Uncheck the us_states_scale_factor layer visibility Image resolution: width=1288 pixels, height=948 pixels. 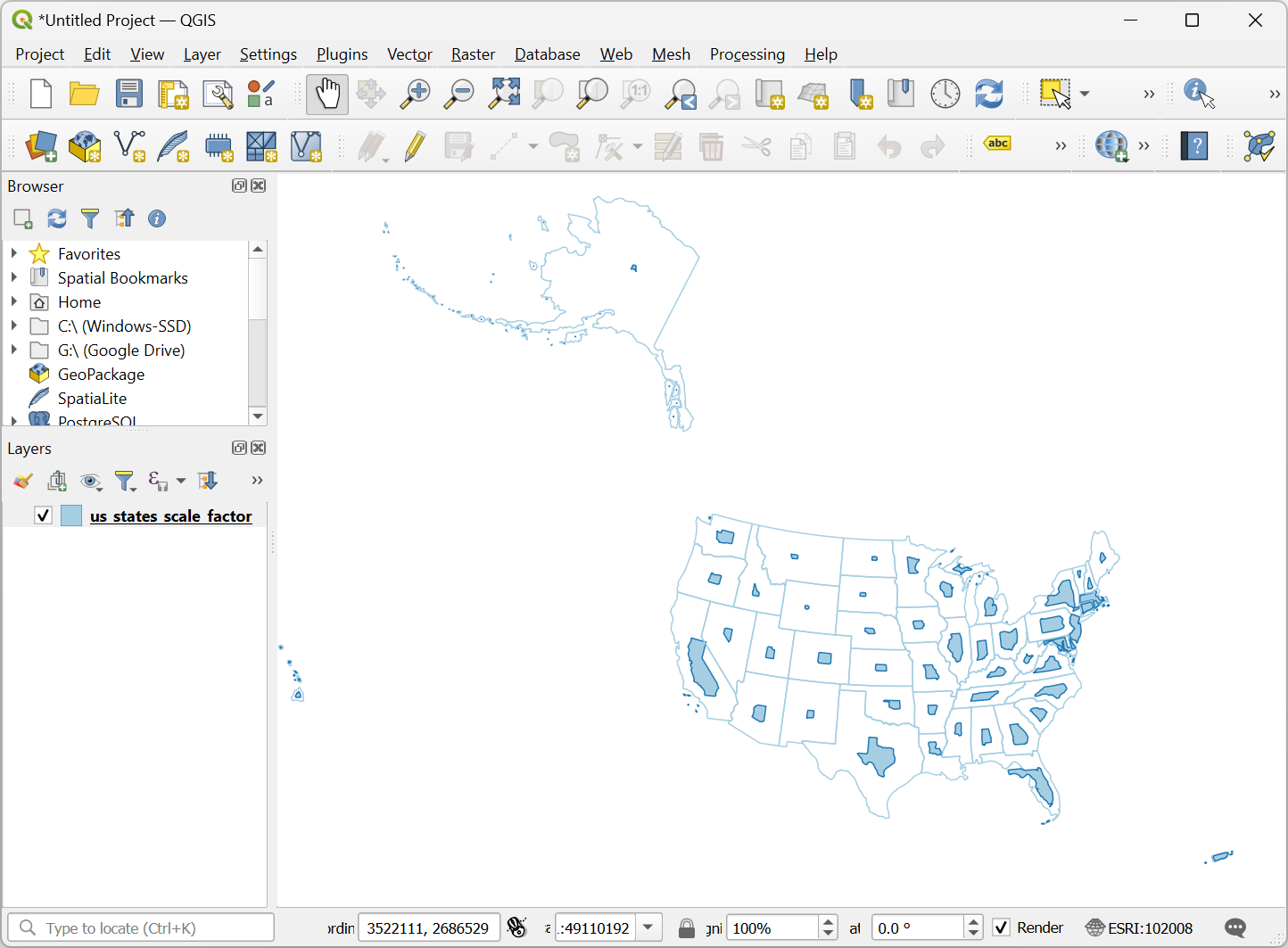43,515
